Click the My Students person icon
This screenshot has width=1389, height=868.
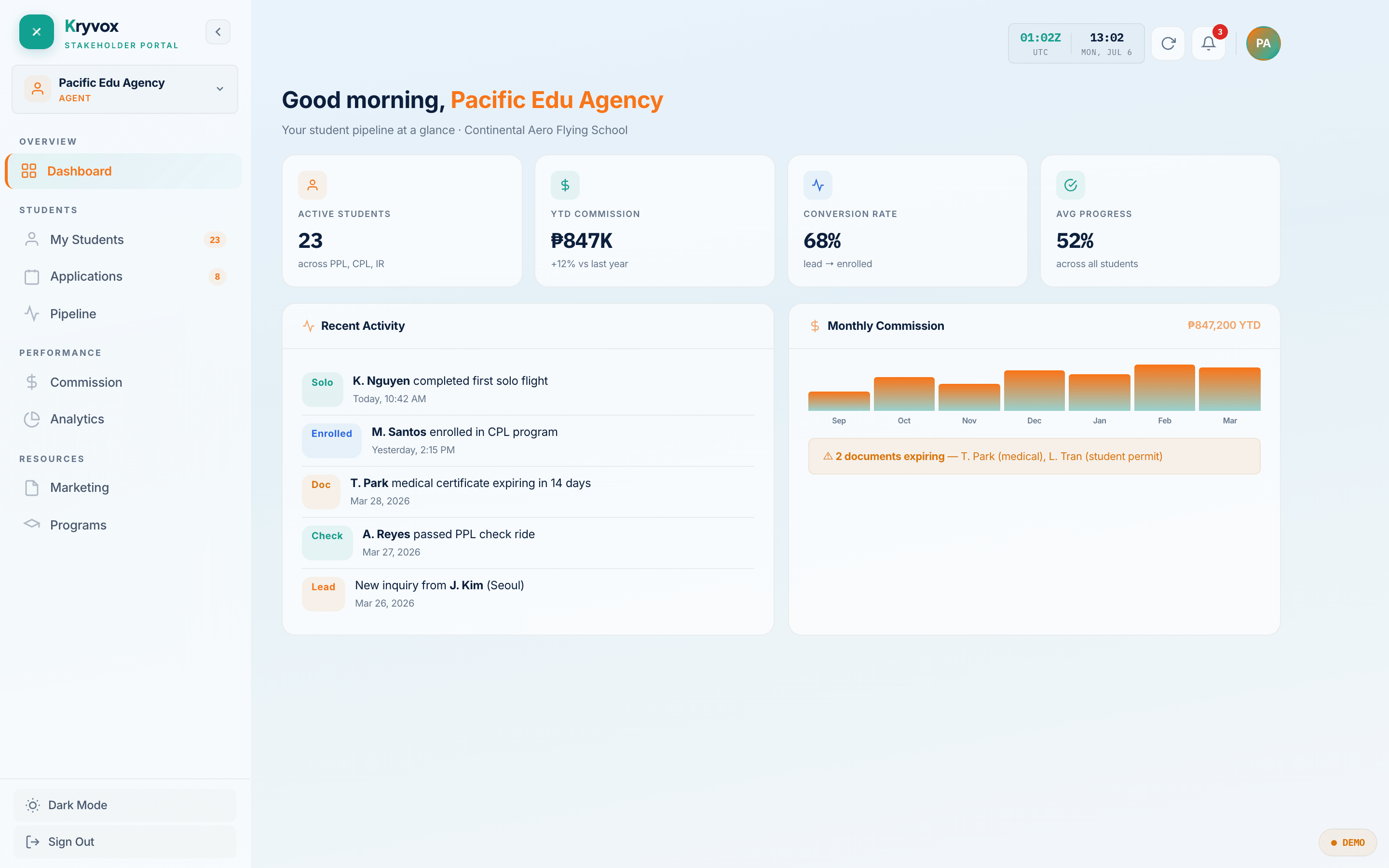(x=31, y=239)
